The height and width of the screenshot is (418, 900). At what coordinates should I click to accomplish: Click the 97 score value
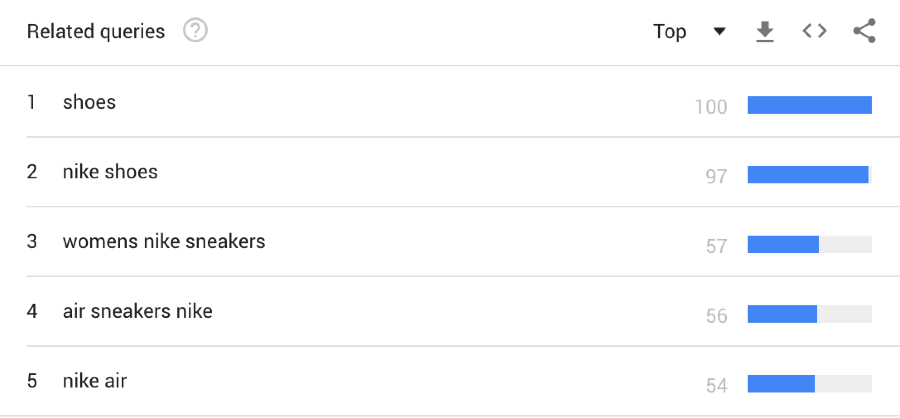(716, 177)
